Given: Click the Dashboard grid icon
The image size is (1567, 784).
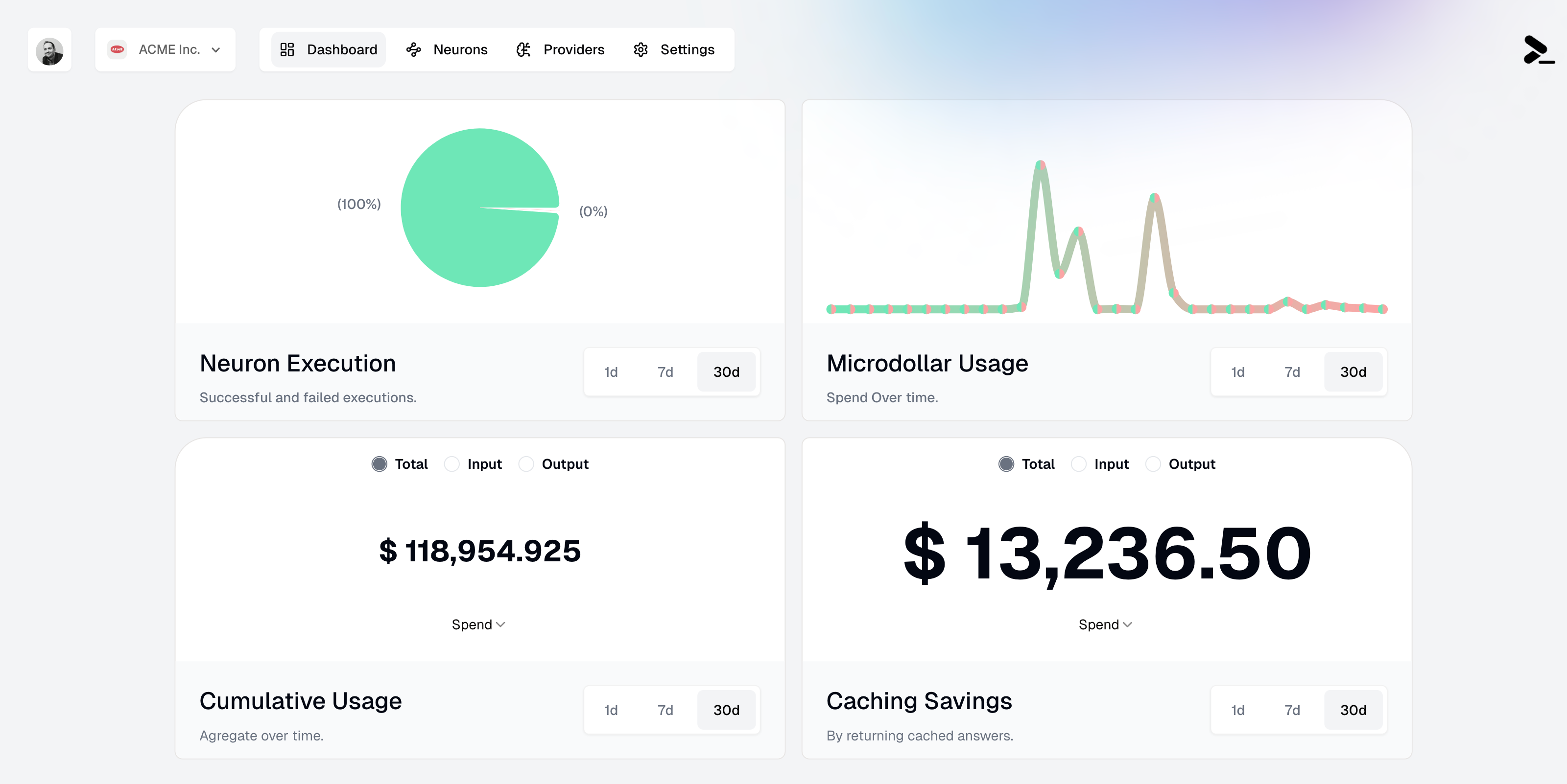Looking at the screenshot, I should click(x=287, y=50).
